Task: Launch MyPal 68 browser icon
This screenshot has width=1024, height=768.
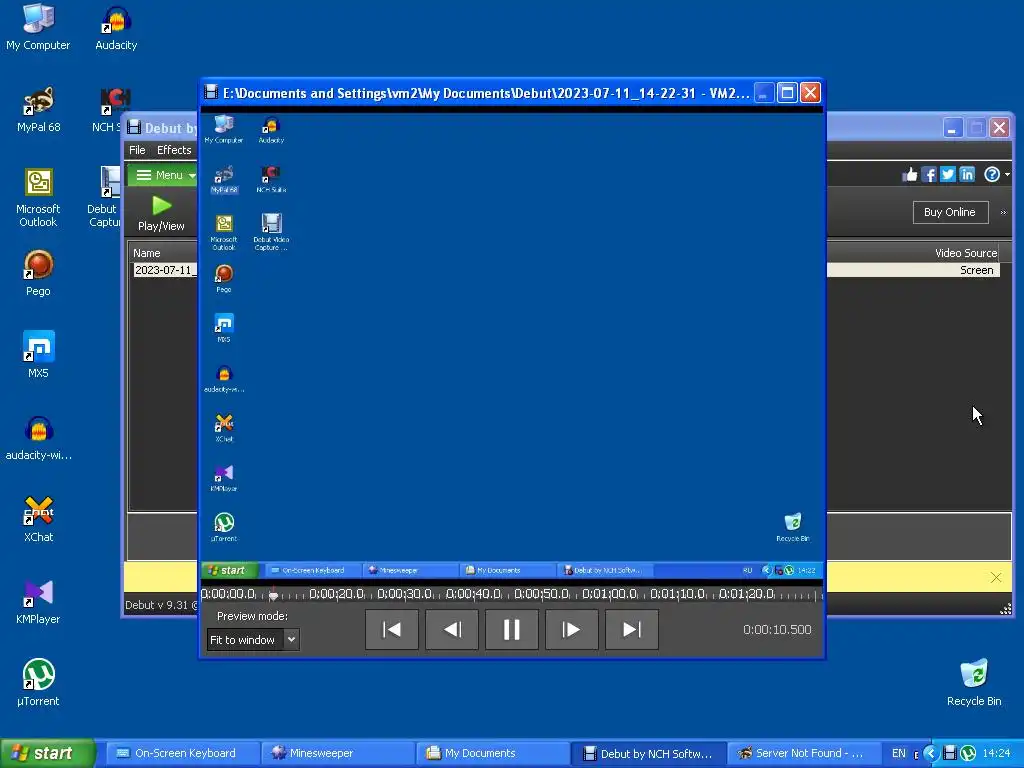Action: (x=39, y=109)
